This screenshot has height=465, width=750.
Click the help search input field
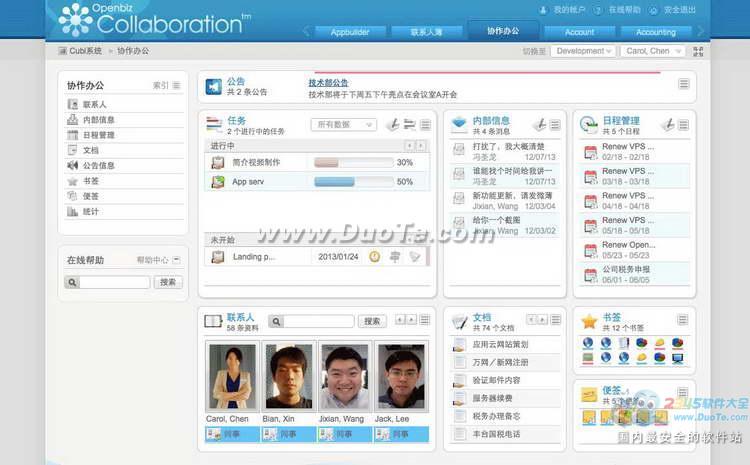[114, 282]
